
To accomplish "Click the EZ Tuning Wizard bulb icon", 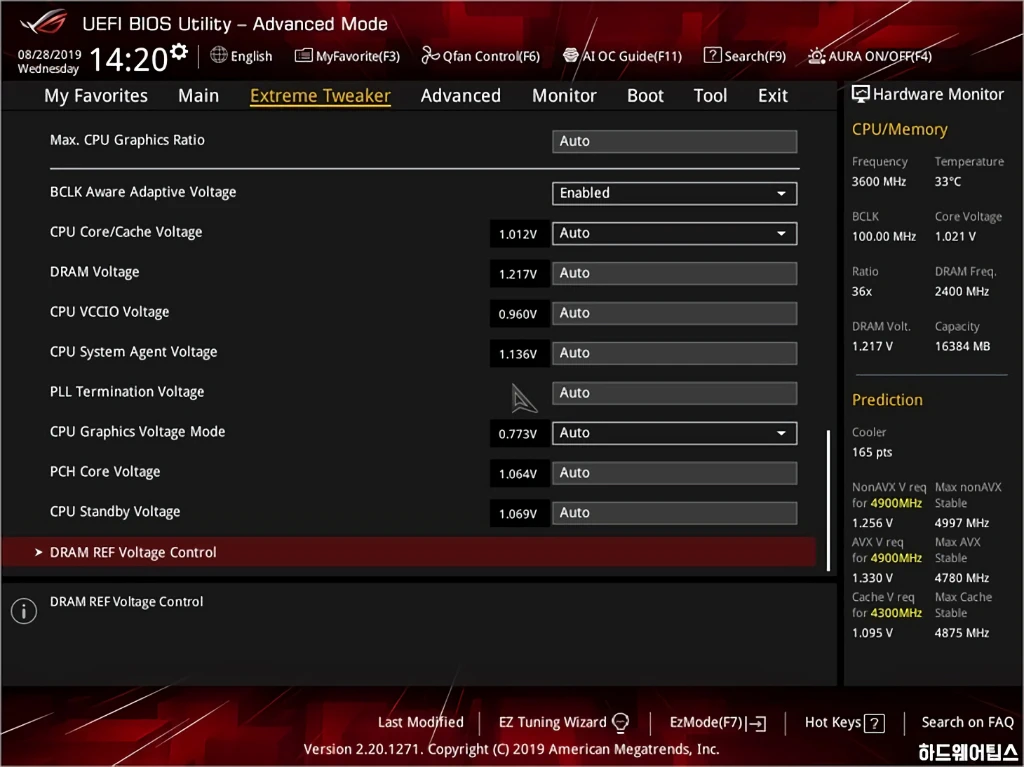I will (620, 723).
